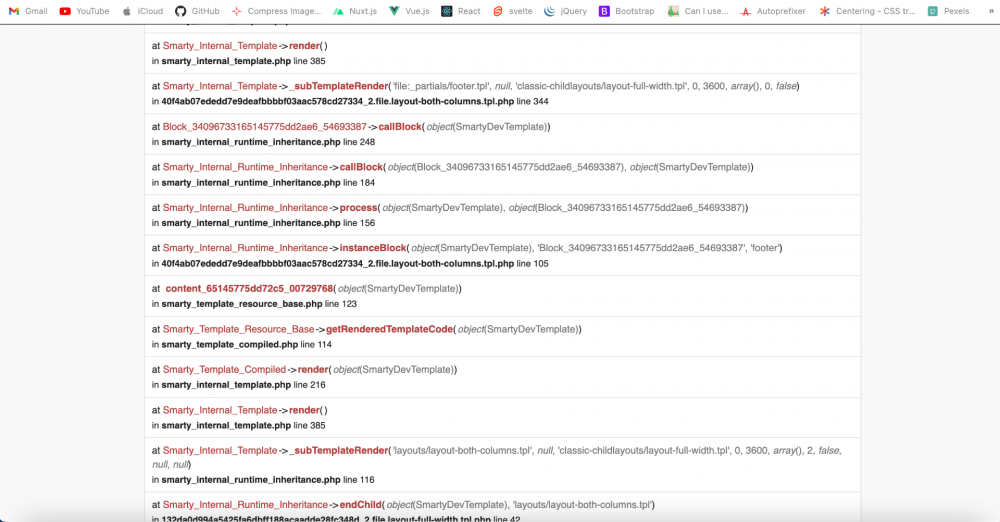
Task: Click the Bootstrap bookmark label
Action: pos(635,11)
